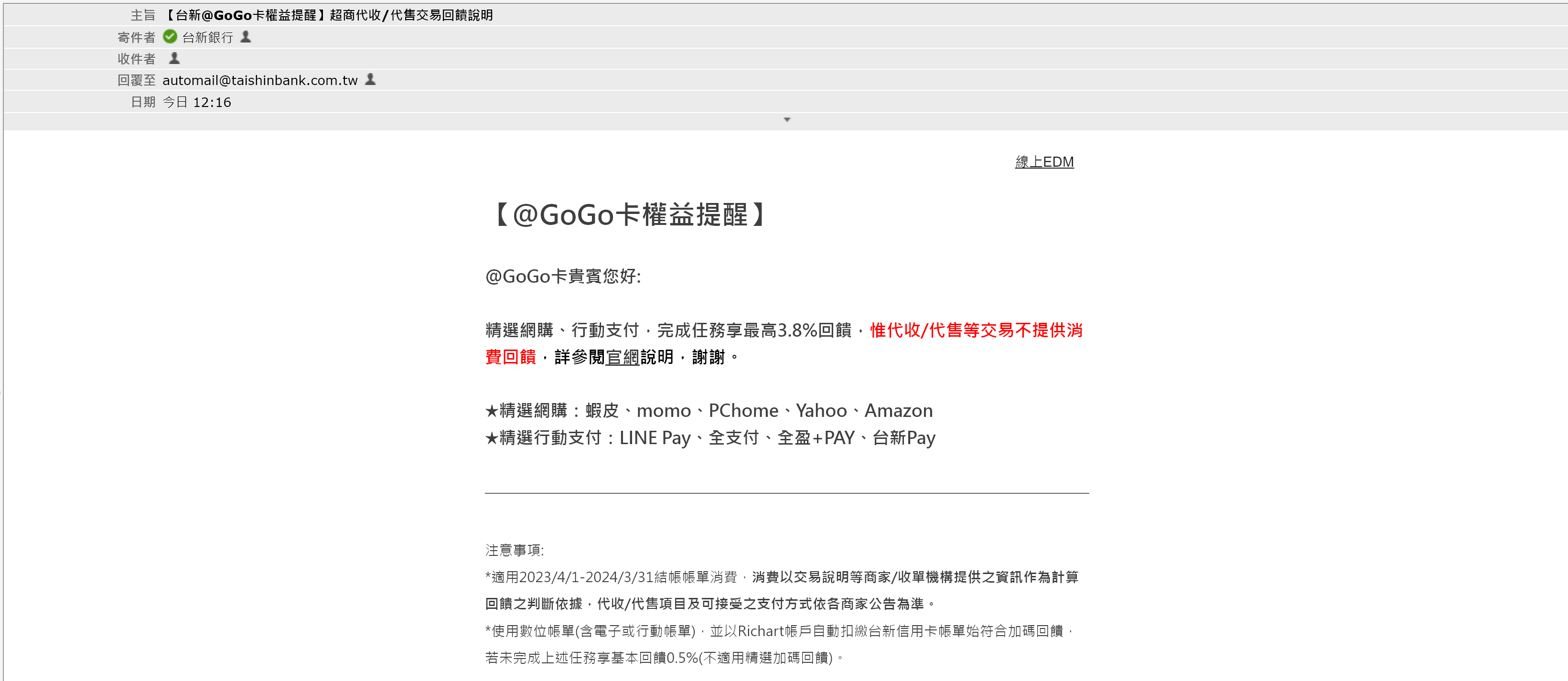This screenshot has width=1568, height=681.
Task: Click contact icon beside automail@taishinbank.com.tw
Action: click(370, 79)
